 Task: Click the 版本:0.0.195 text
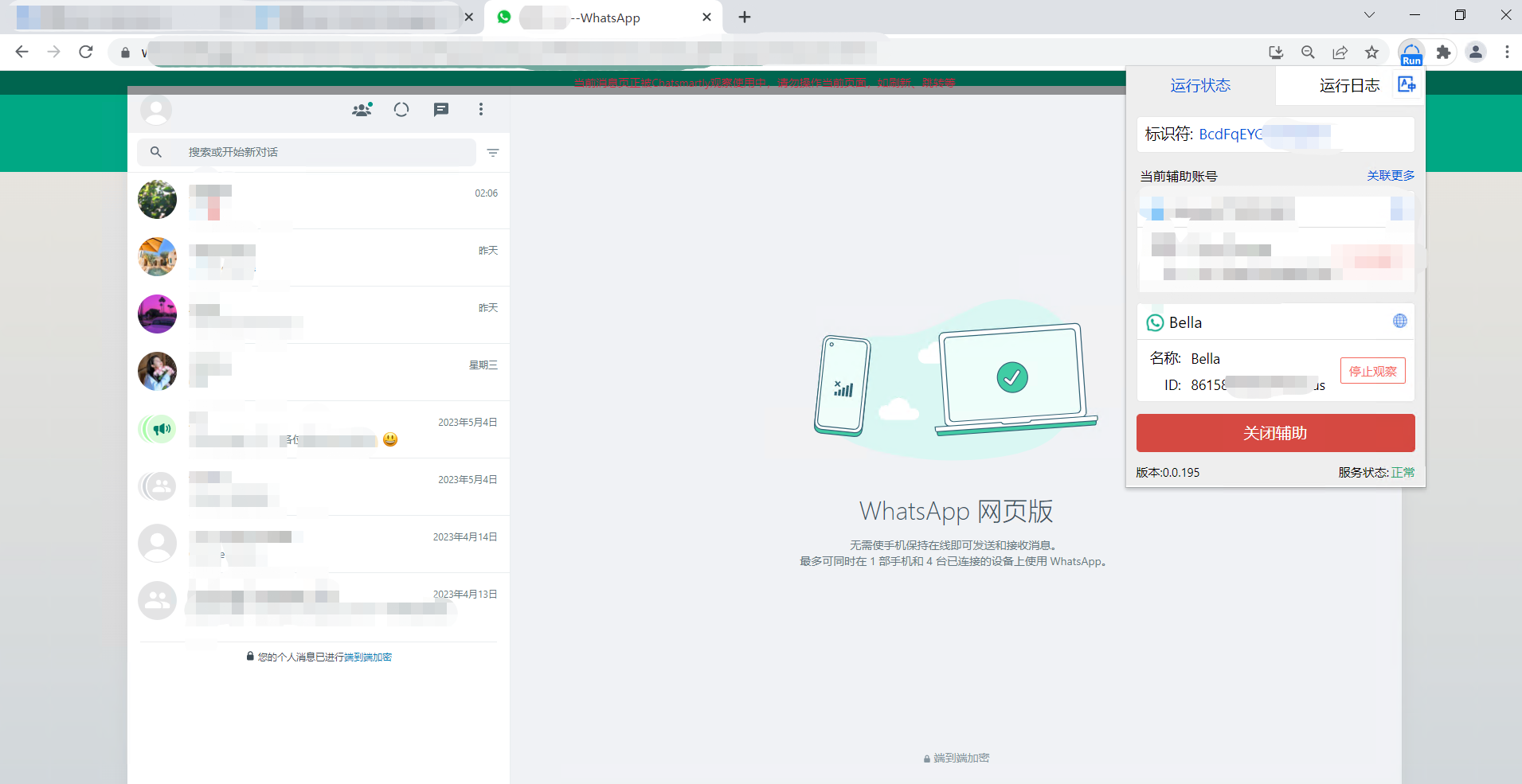pyautogui.click(x=1168, y=473)
